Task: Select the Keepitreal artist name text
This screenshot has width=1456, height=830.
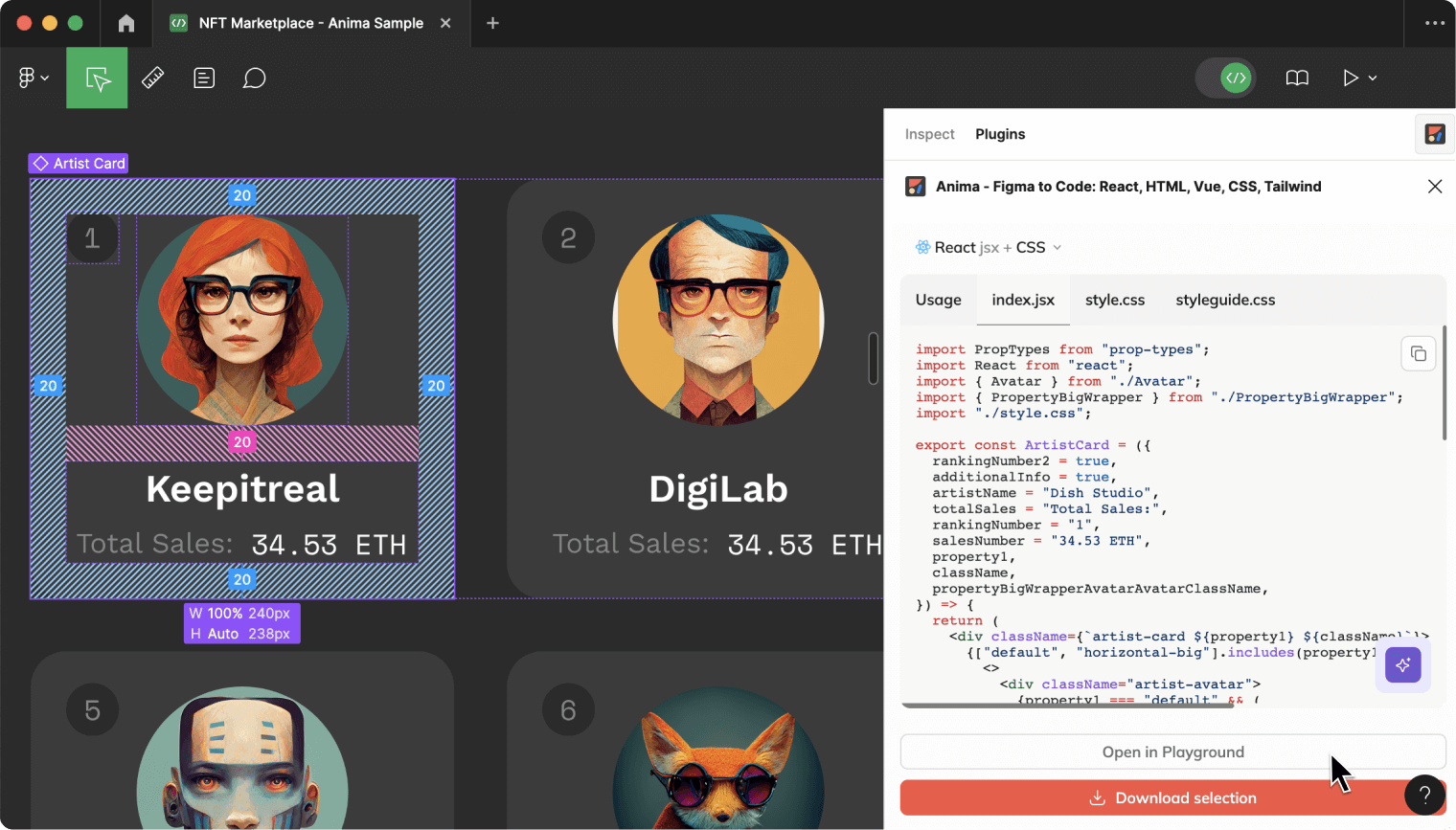Action: point(242,489)
